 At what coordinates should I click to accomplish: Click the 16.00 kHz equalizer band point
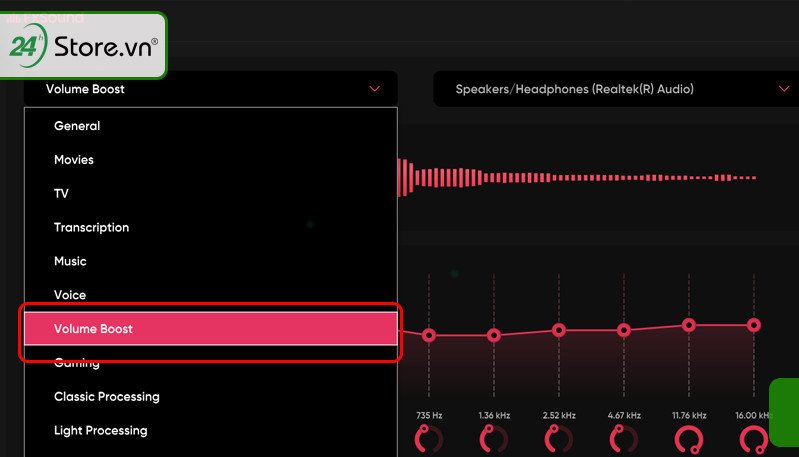tap(754, 325)
